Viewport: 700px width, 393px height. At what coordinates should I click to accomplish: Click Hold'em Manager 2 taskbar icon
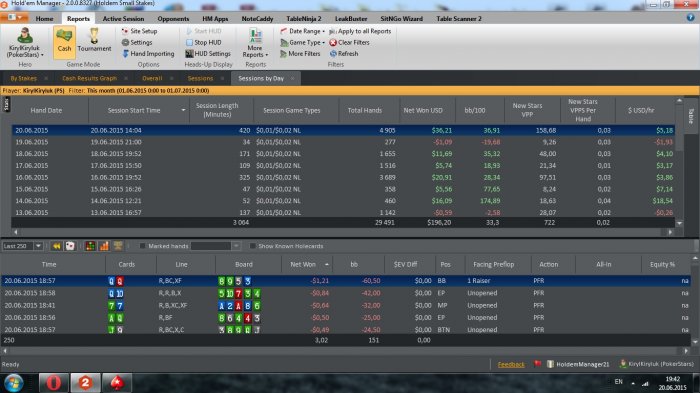(x=85, y=383)
